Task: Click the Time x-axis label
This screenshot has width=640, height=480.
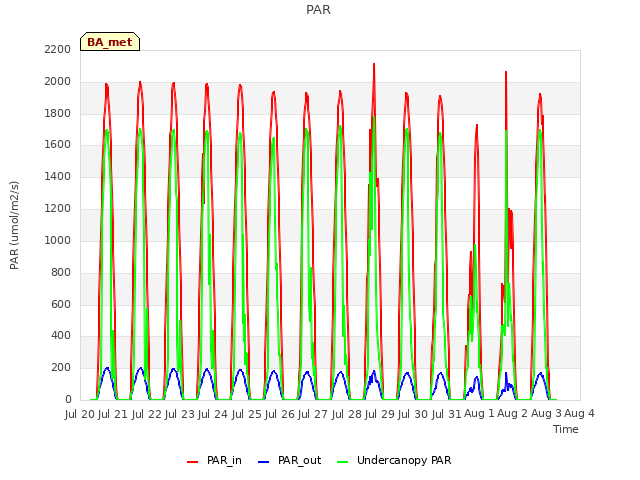Action: tap(566, 429)
